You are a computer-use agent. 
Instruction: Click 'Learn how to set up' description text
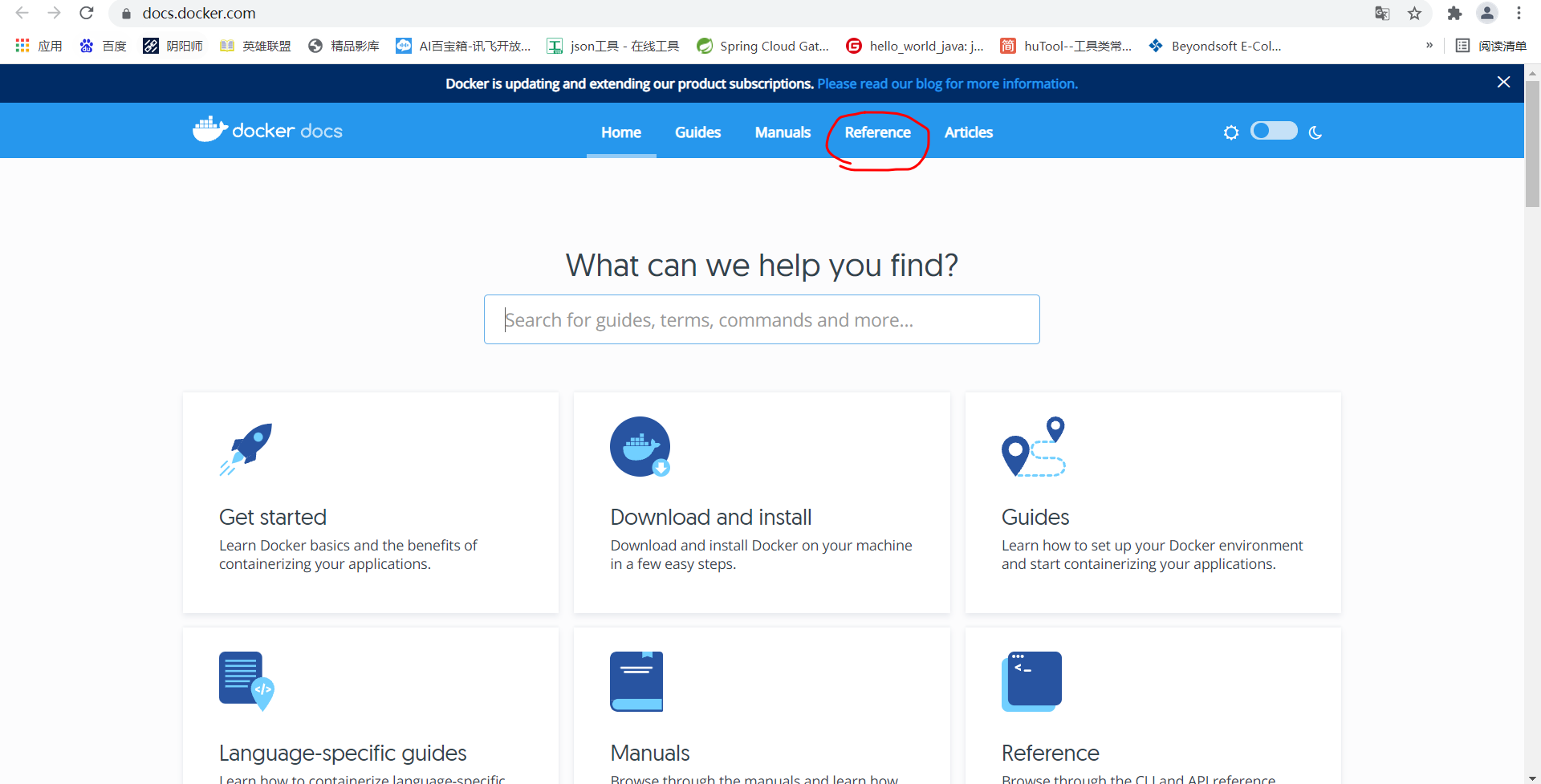[x=1152, y=554]
